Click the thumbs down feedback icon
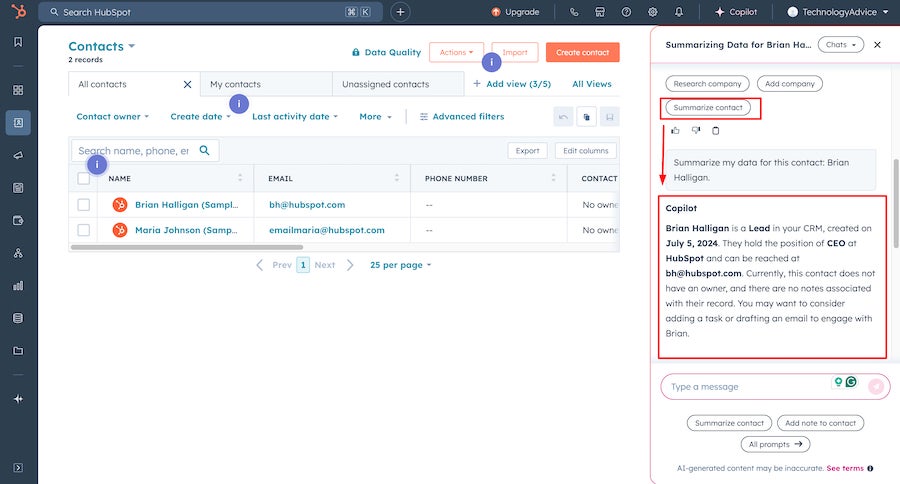Screen dimensions: 900x484 tap(696, 130)
